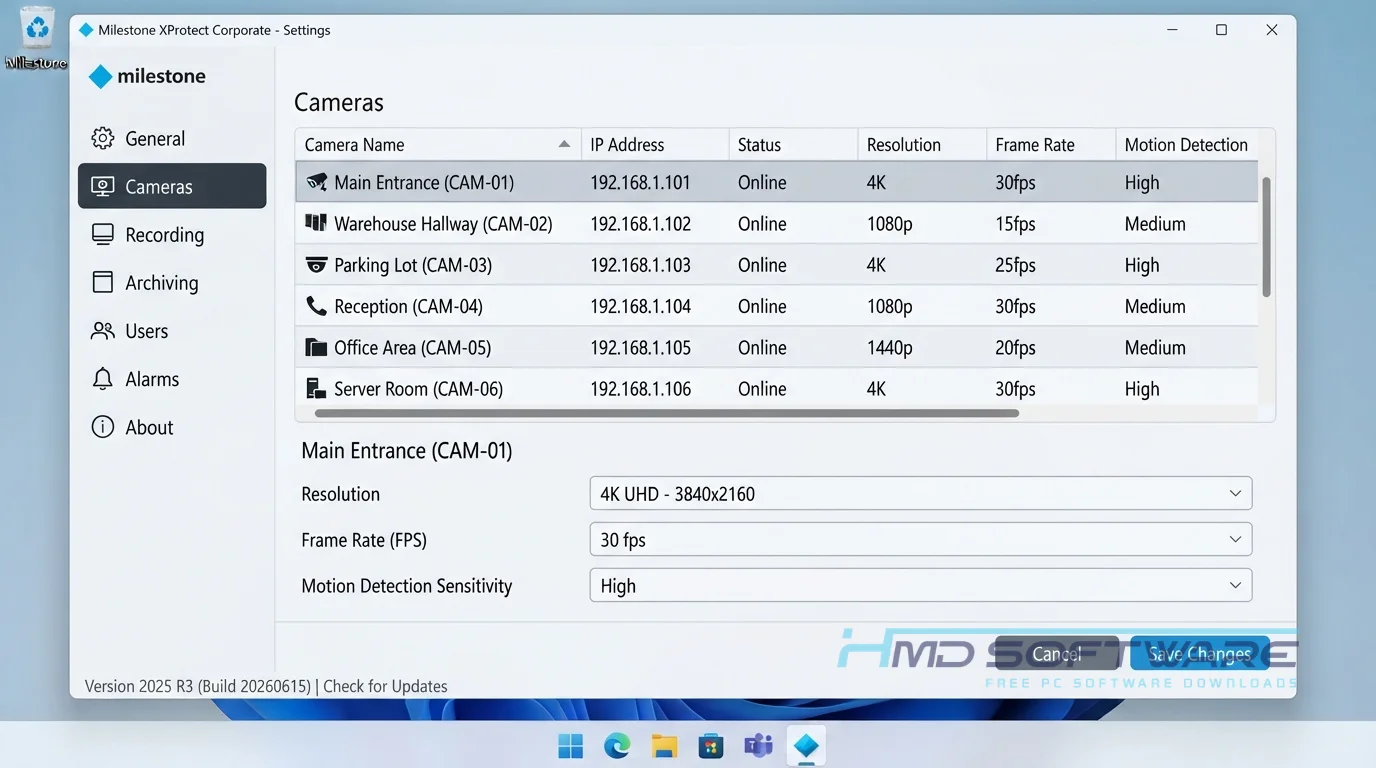Click the 1440p resolution cell

coord(890,347)
